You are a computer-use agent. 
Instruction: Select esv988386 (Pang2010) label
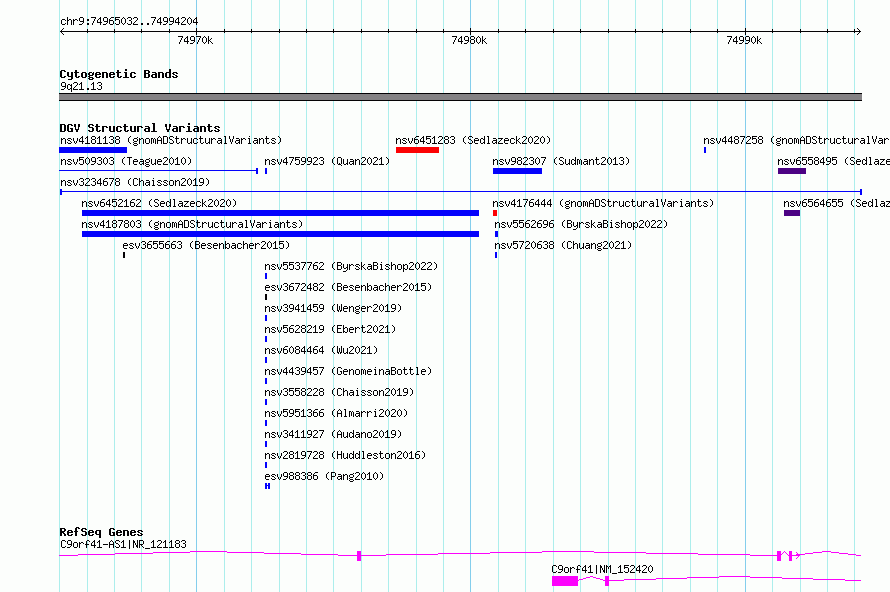pyautogui.click(x=324, y=476)
